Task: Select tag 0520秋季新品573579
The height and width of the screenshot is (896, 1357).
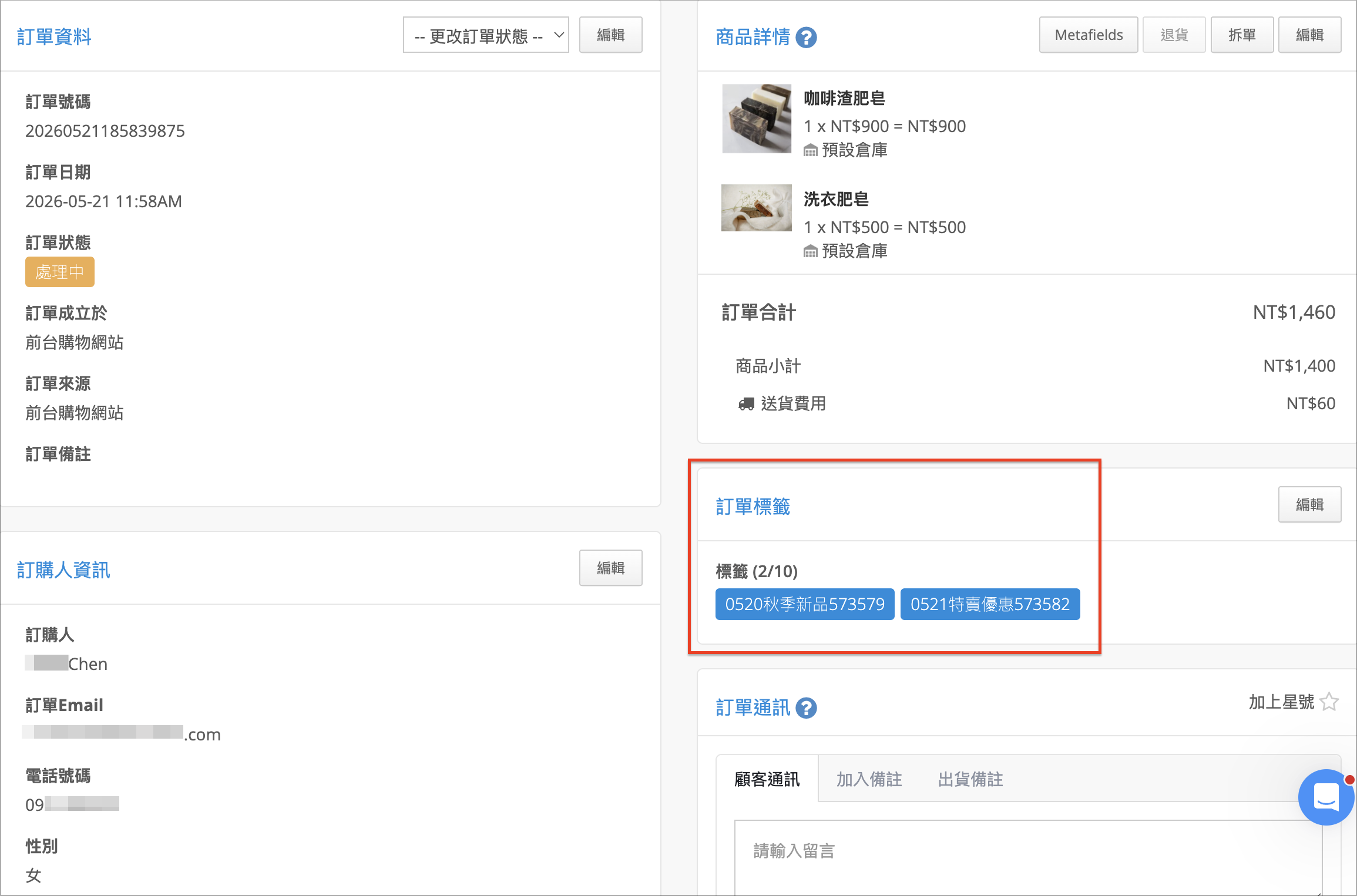Action: 805,604
